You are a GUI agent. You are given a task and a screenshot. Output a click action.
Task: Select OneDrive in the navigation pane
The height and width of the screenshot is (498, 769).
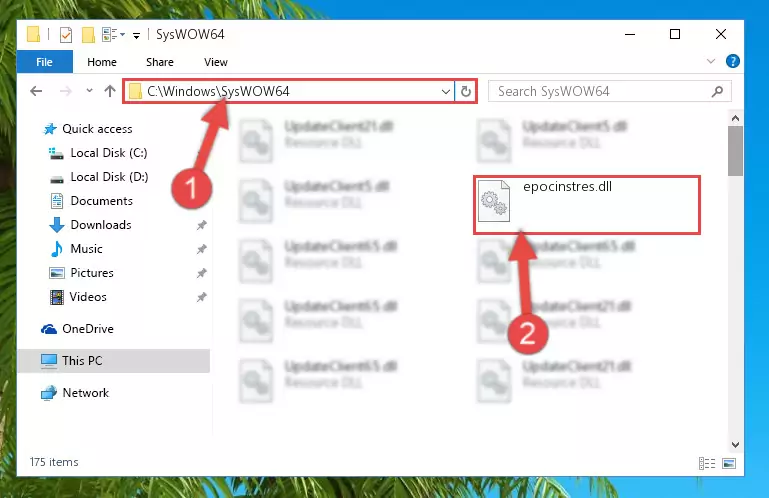click(x=88, y=329)
